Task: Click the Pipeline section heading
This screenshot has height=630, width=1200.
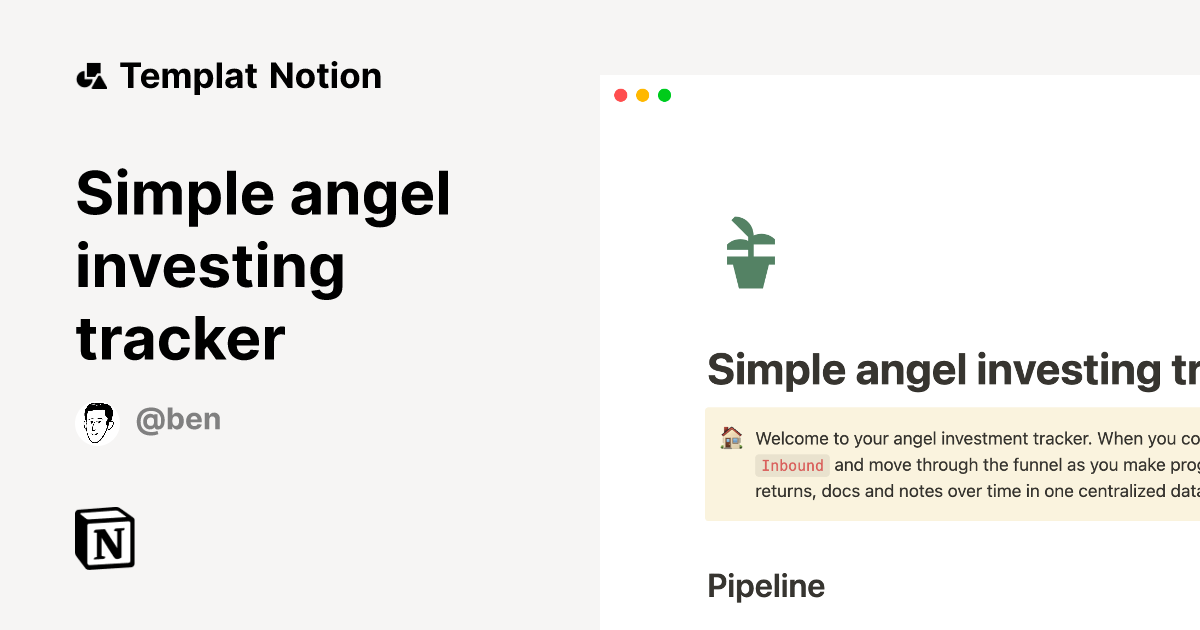Action: tap(766, 586)
